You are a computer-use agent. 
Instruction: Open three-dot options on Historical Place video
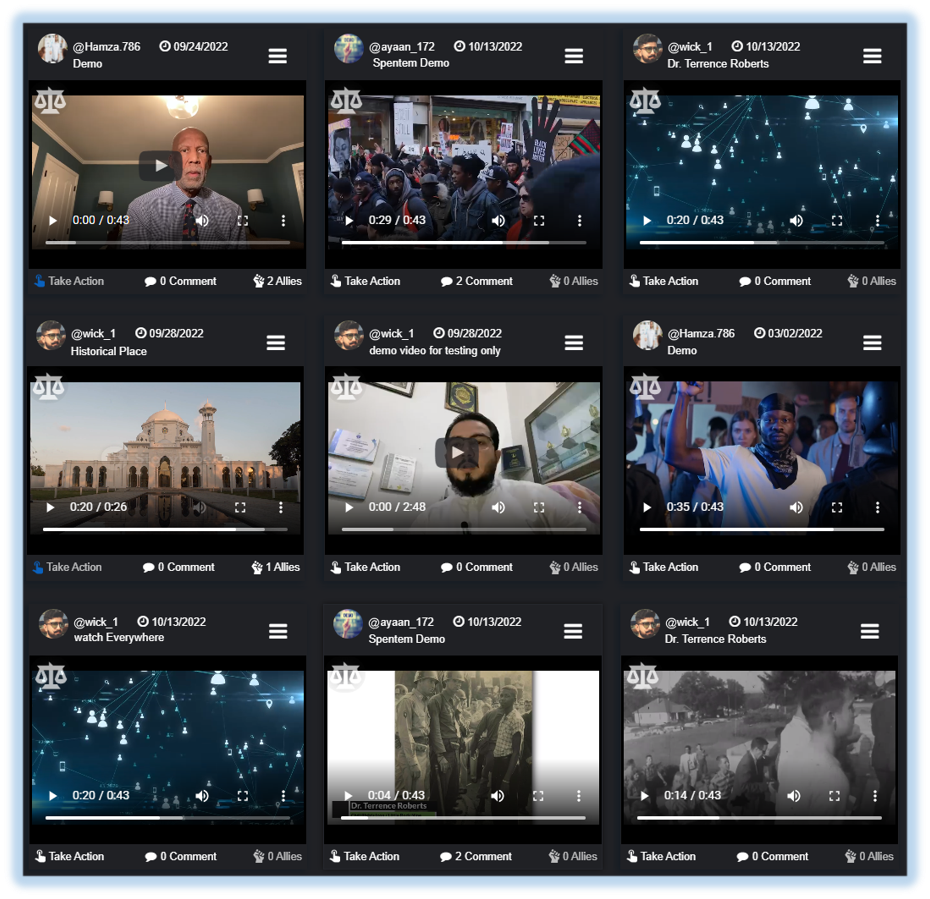click(x=281, y=507)
